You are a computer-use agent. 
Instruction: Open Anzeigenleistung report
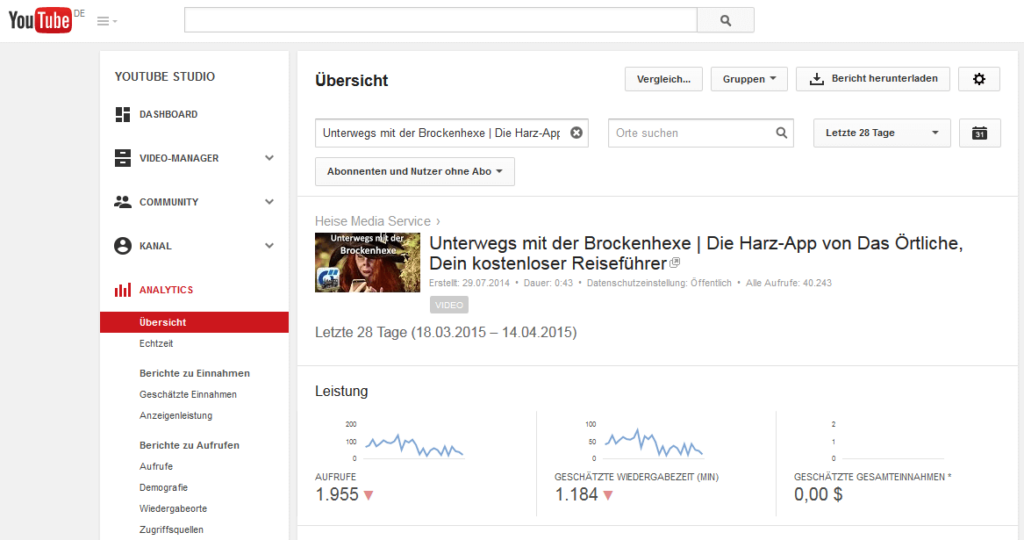[x=176, y=415]
